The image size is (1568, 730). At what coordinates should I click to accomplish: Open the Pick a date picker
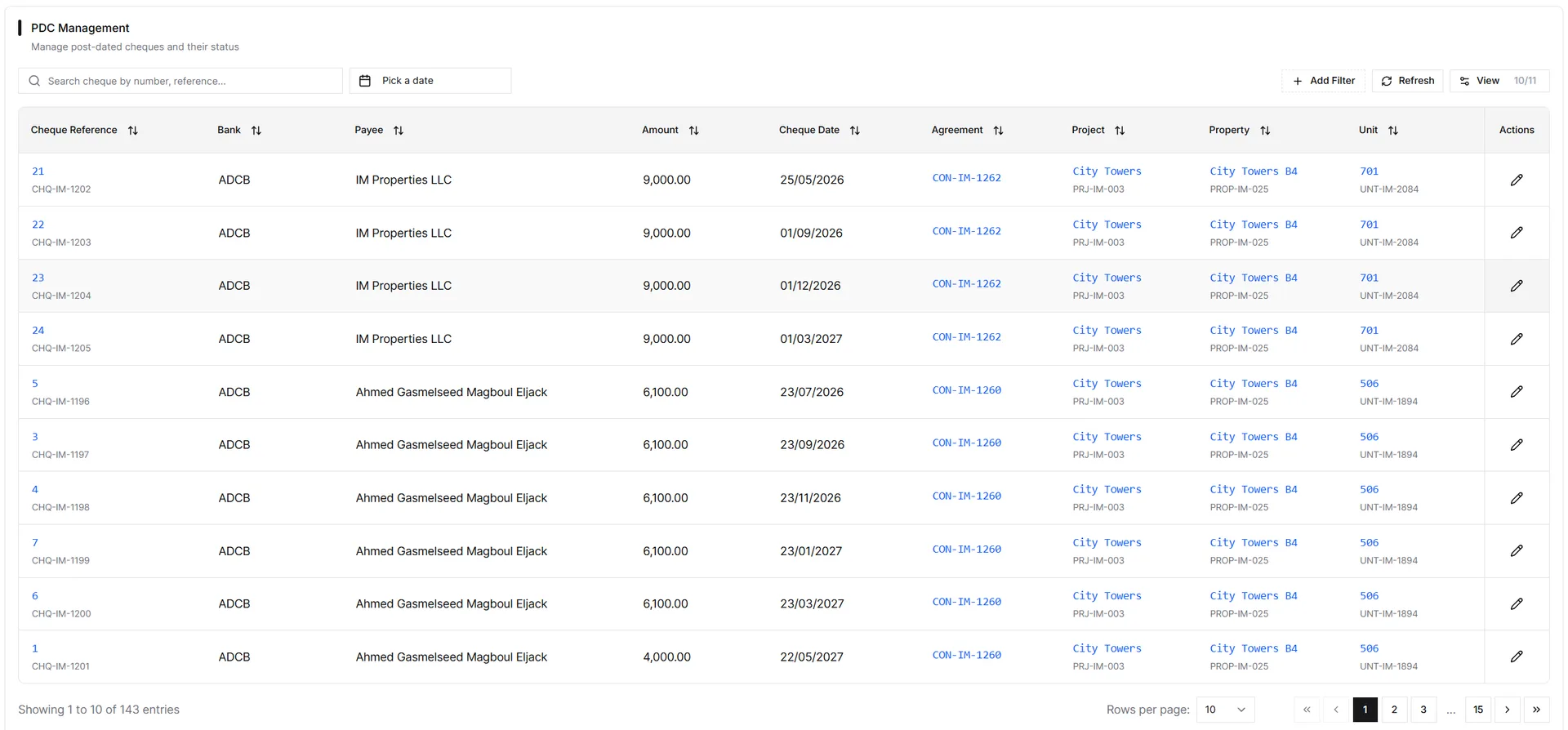click(430, 81)
